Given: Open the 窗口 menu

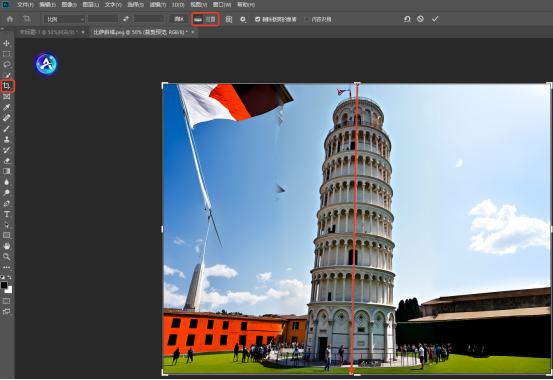Looking at the screenshot, I should tap(222, 5).
